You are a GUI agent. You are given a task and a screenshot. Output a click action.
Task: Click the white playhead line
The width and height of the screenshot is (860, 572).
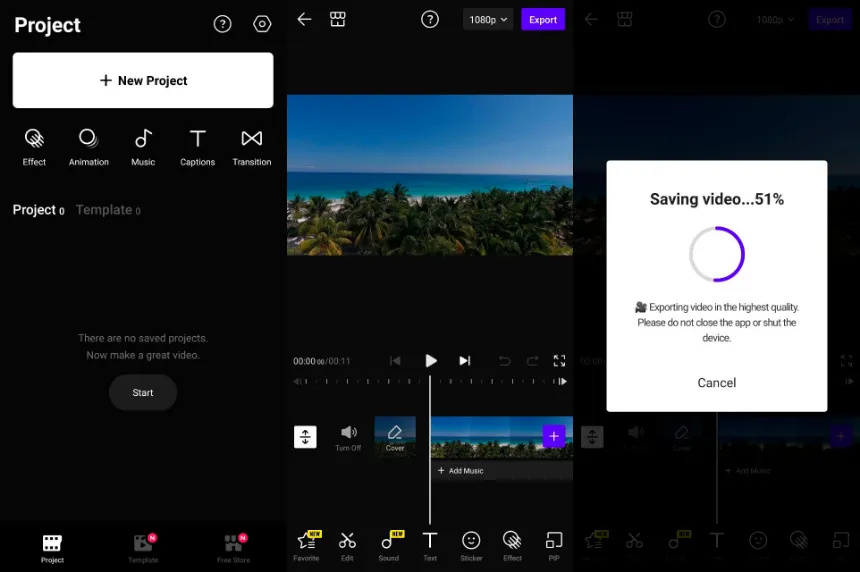click(430, 450)
